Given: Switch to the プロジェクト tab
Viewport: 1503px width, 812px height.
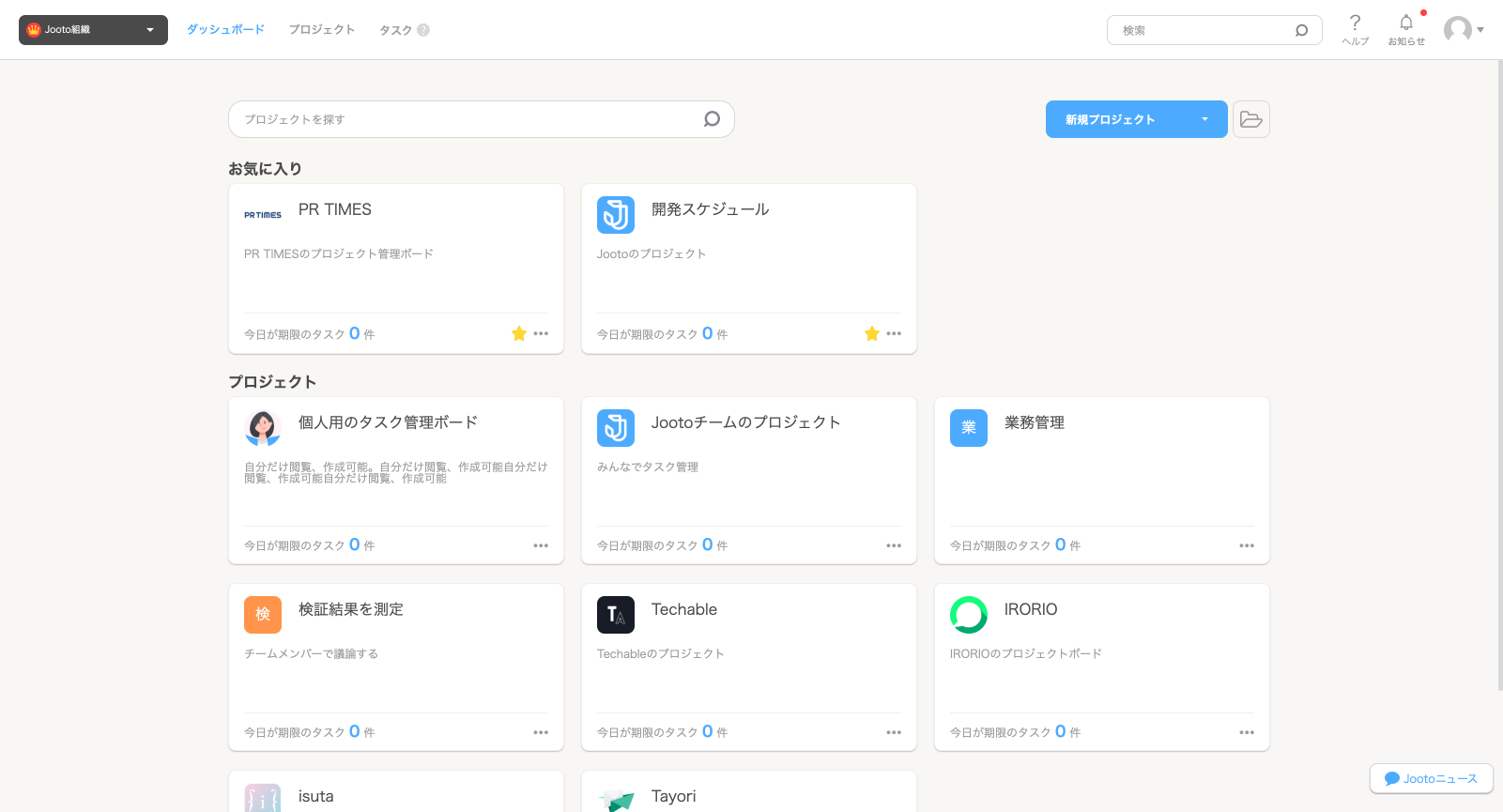Looking at the screenshot, I should coord(322,30).
